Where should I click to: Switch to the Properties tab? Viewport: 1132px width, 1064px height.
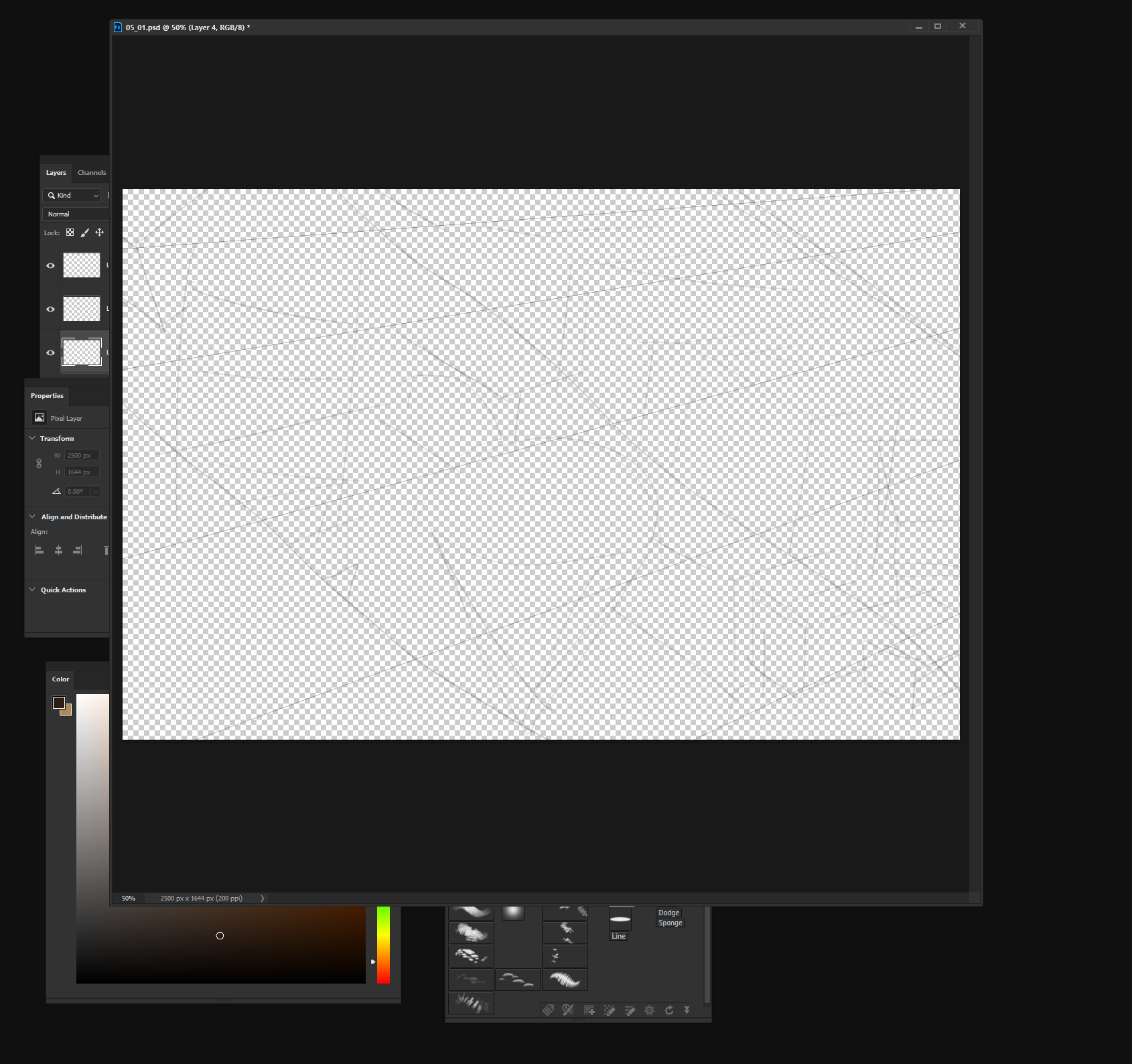pos(46,395)
